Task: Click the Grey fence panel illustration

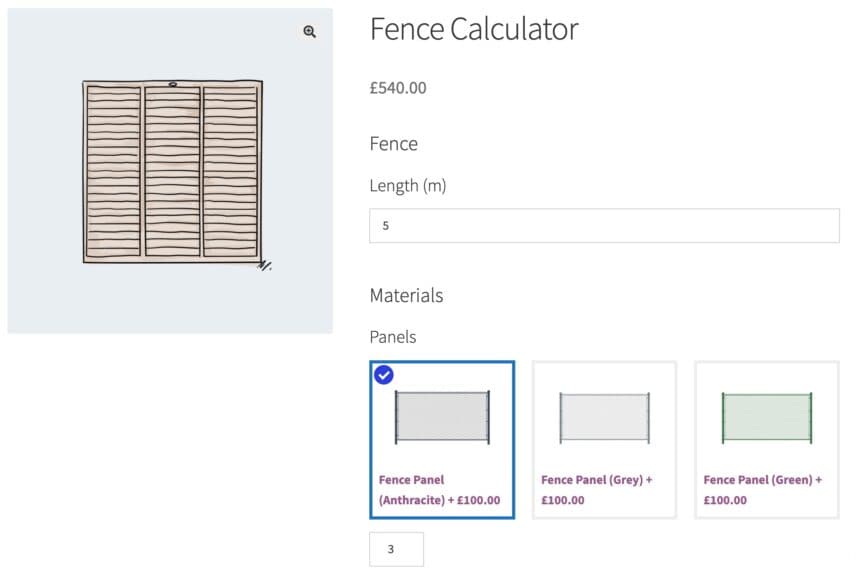Action: pos(604,417)
